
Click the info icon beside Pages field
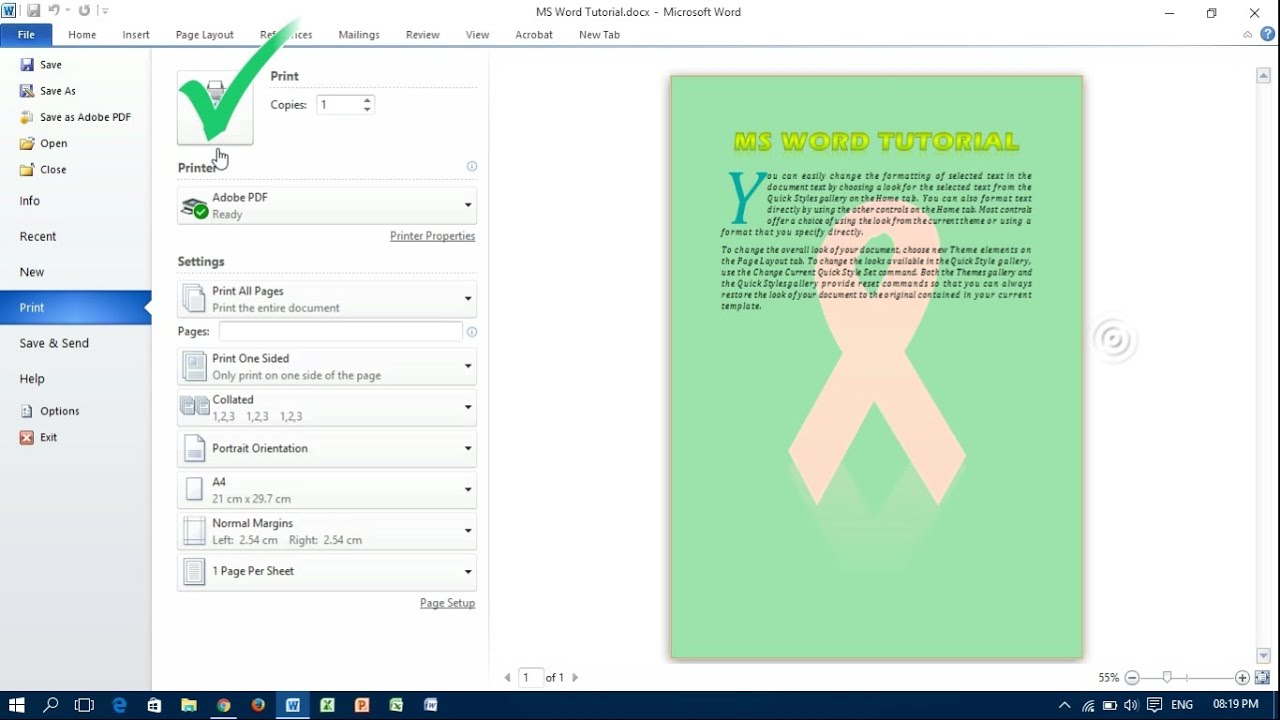(x=472, y=332)
